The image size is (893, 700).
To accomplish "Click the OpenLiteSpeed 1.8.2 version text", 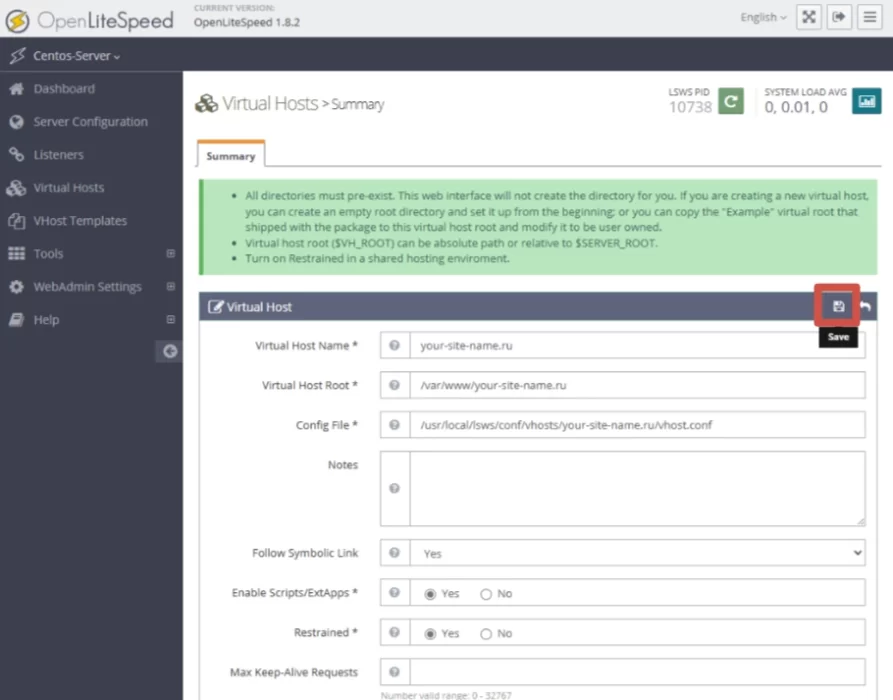I will pos(247,22).
